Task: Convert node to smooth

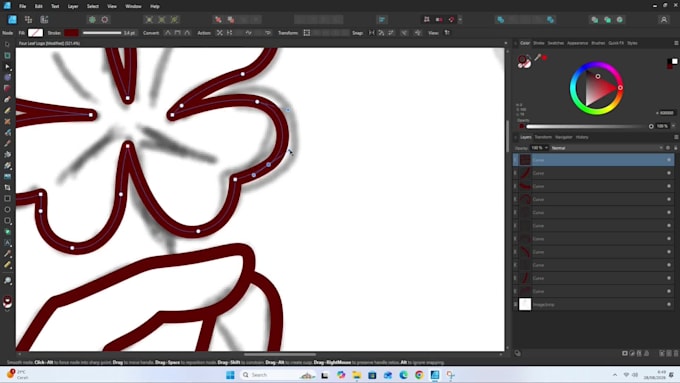Action: [177, 33]
